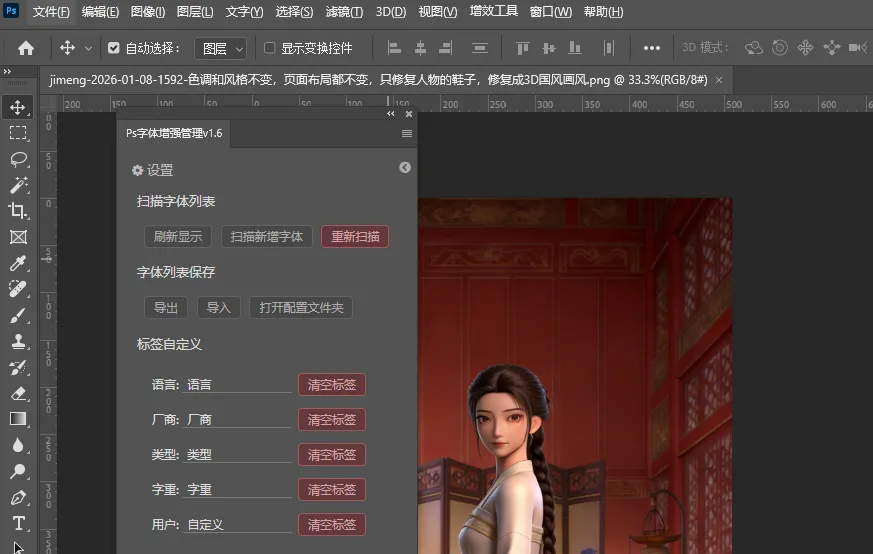
Task: Click the 类型 label input field
Action: click(237, 454)
